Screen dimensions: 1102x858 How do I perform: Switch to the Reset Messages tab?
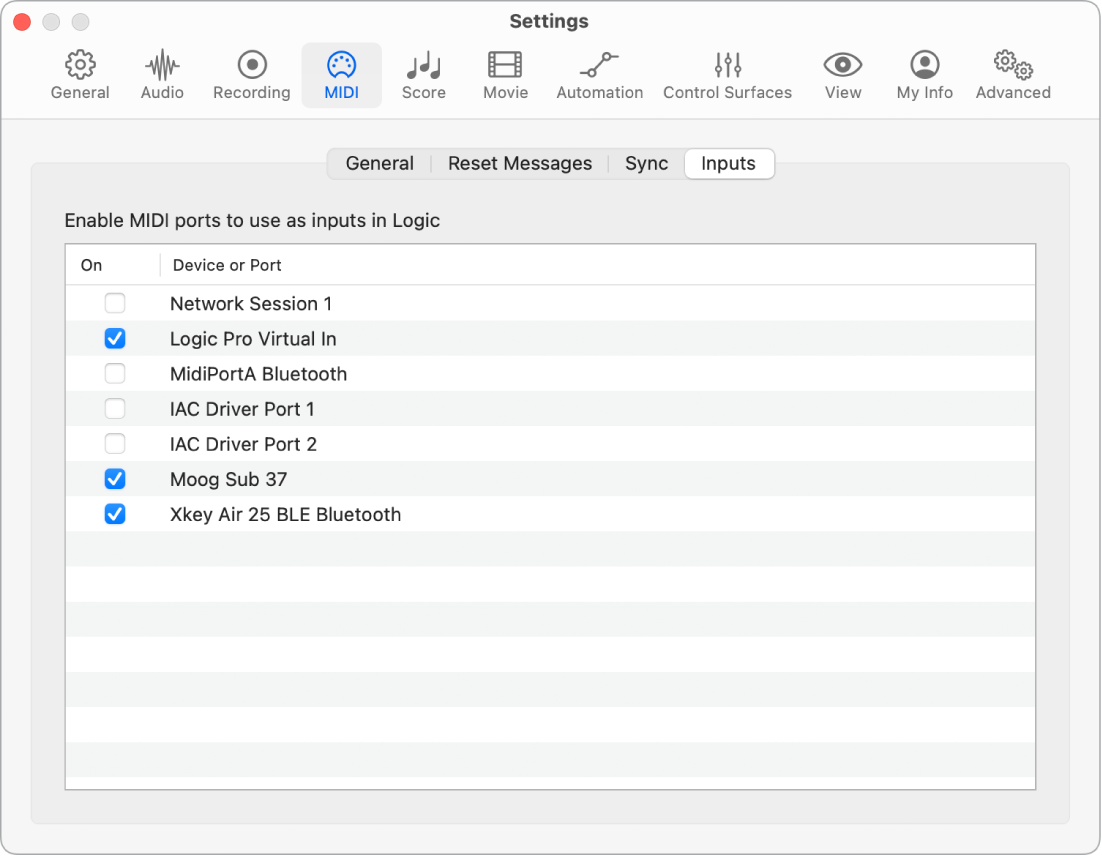tap(520, 164)
